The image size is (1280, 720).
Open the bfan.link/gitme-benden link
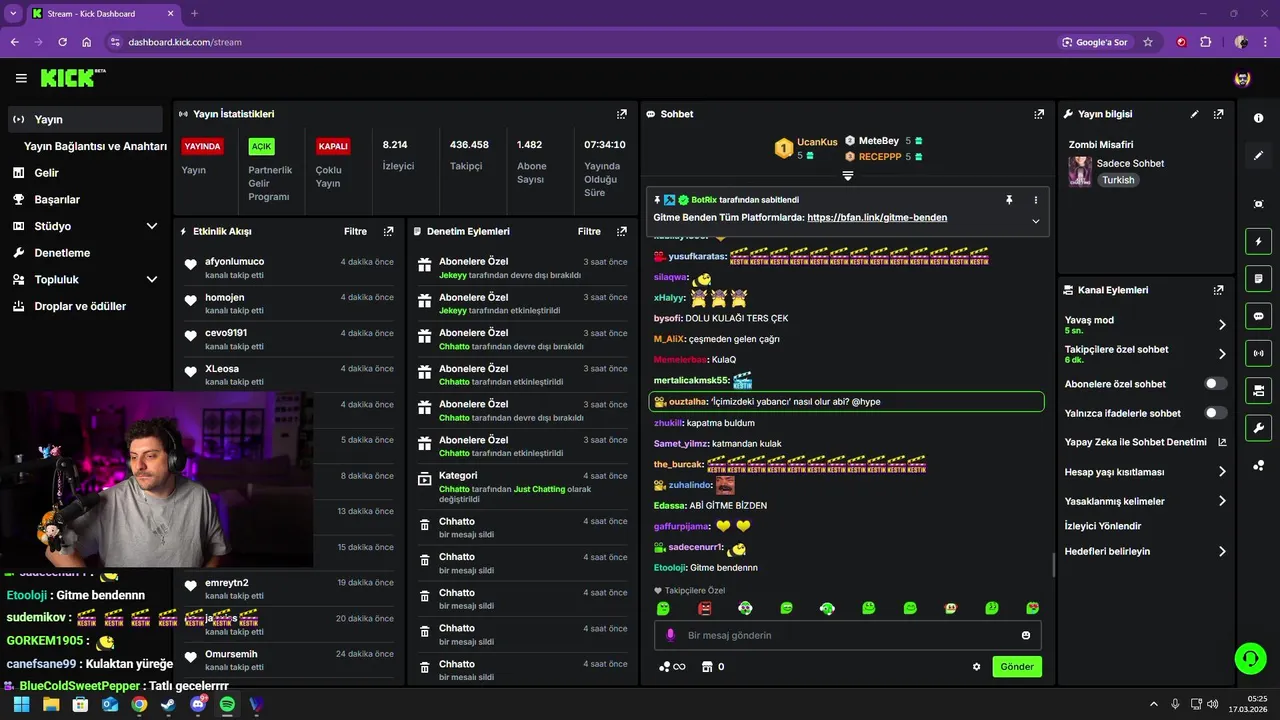[x=877, y=217]
